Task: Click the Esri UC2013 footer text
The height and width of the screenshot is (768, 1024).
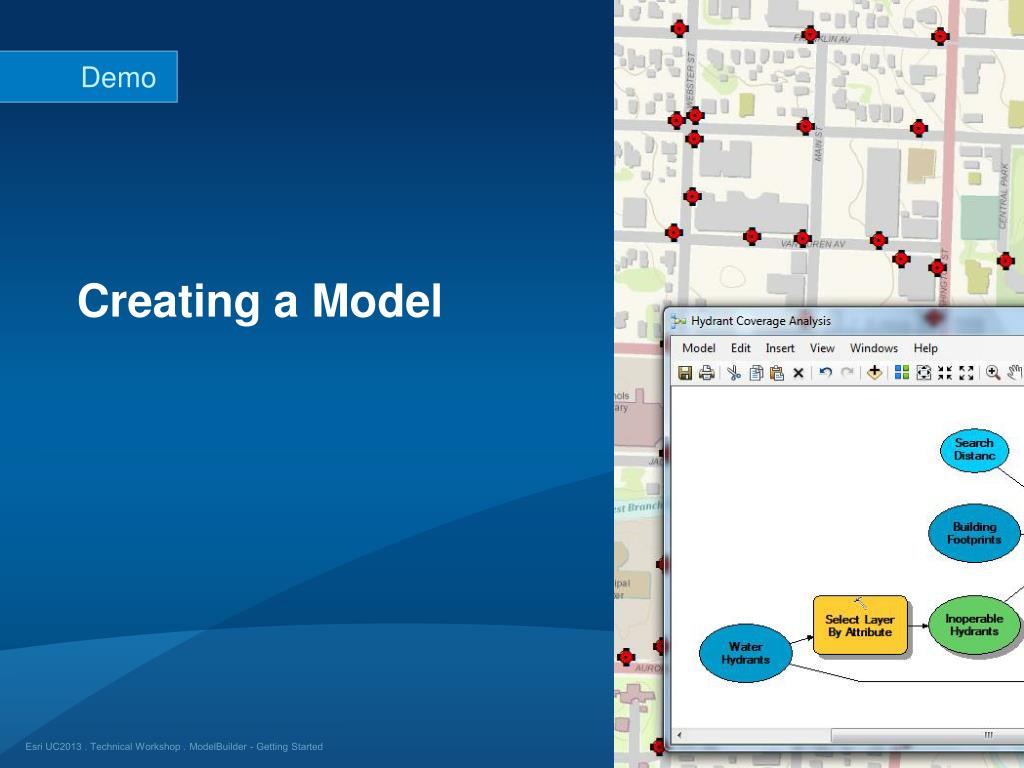Action: (174, 746)
